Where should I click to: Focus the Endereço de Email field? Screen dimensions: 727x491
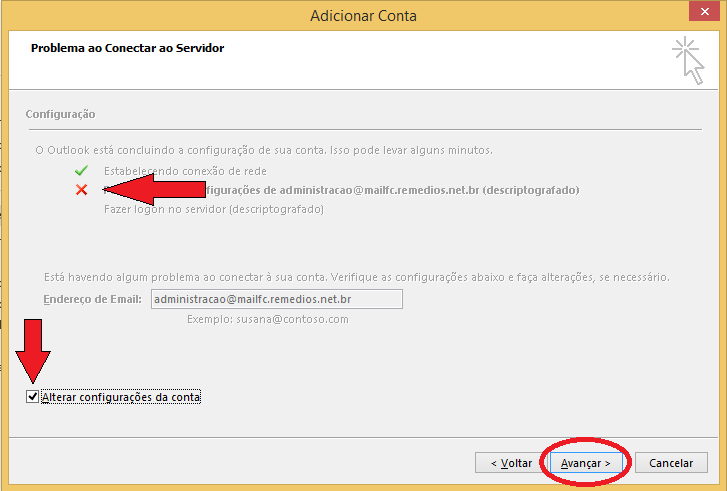(x=277, y=299)
